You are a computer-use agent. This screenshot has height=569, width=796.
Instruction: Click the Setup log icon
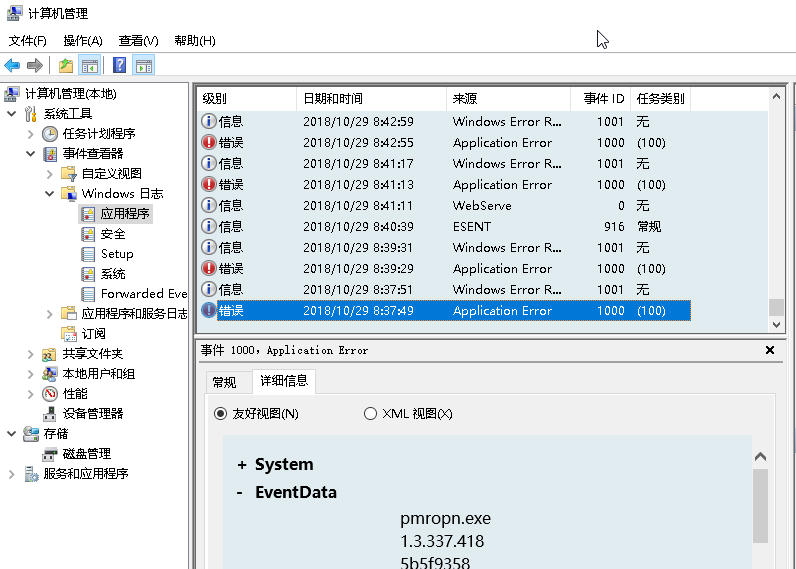coord(88,254)
